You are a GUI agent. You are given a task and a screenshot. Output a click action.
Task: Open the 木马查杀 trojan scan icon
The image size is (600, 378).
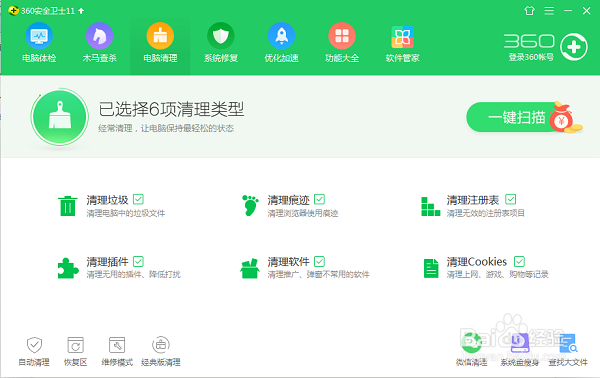(x=99, y=36)
